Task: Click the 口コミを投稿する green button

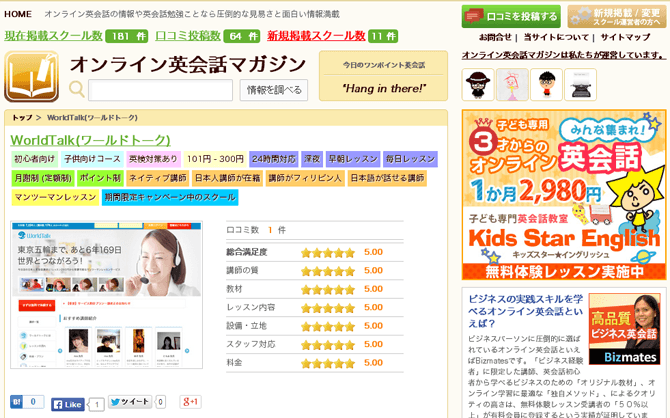Action: point(511,17)
